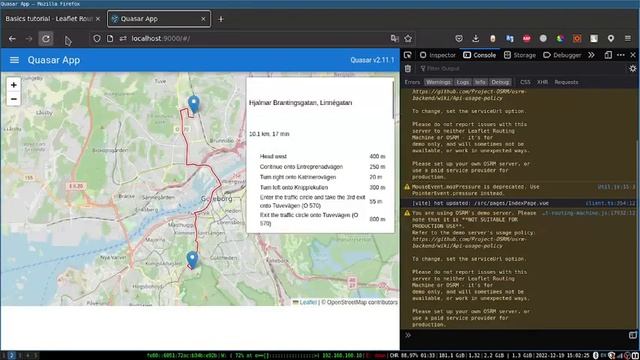The width and height of the screenshot is (640, 360).
Task: Select the 'Exit the traffic circle' step
Action: pos(322,219)
